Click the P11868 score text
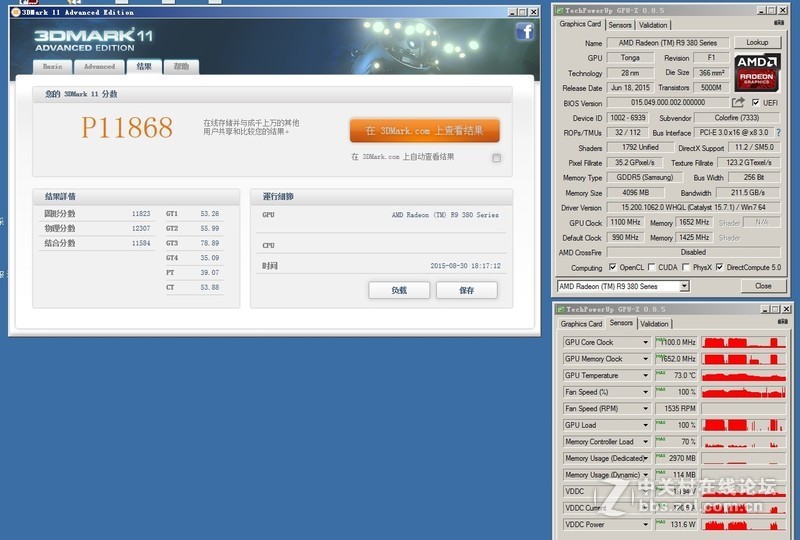This screenshot has height=540, width=800. 127,127
